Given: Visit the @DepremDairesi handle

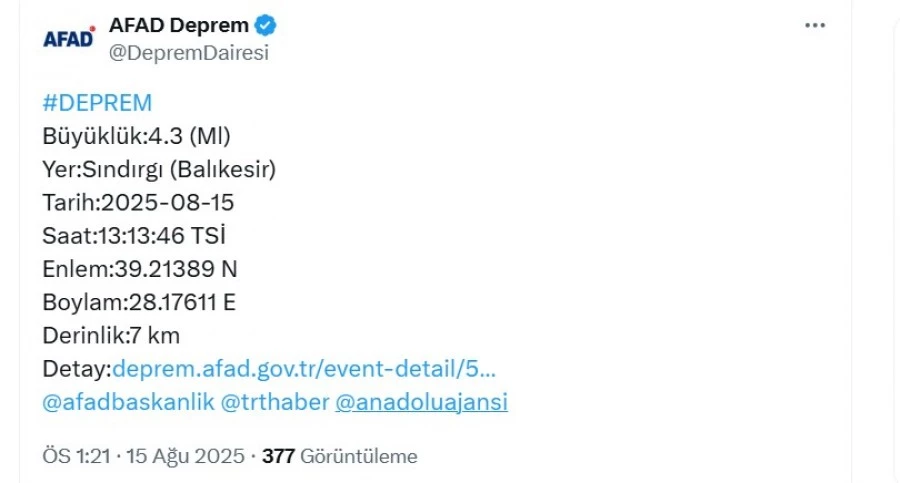Looking at the screenshot, I should coord(189,52).
